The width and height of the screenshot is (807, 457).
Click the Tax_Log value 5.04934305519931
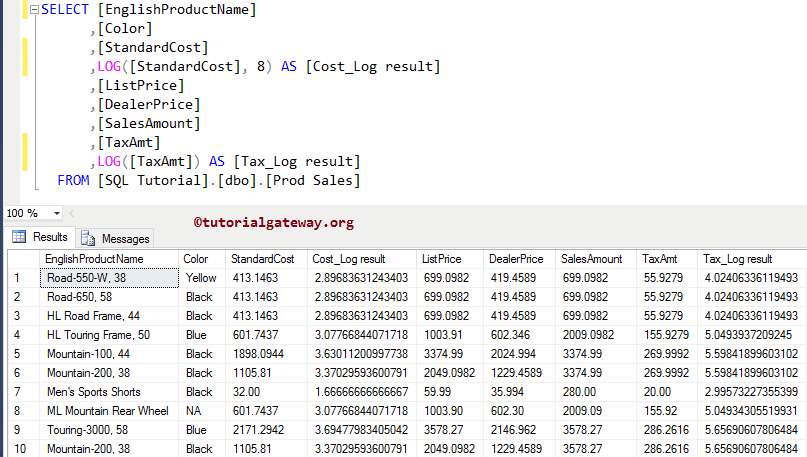(x=752, y=411)
